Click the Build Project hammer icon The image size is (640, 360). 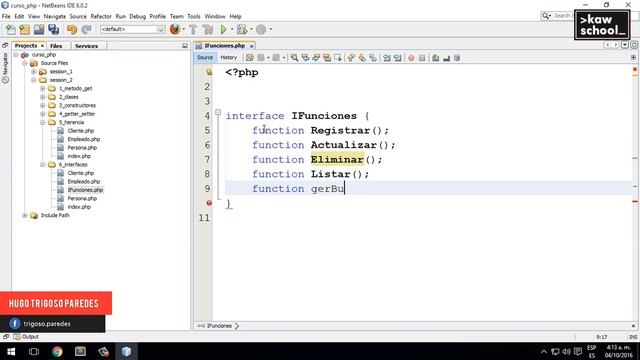(x=193, y=29)
